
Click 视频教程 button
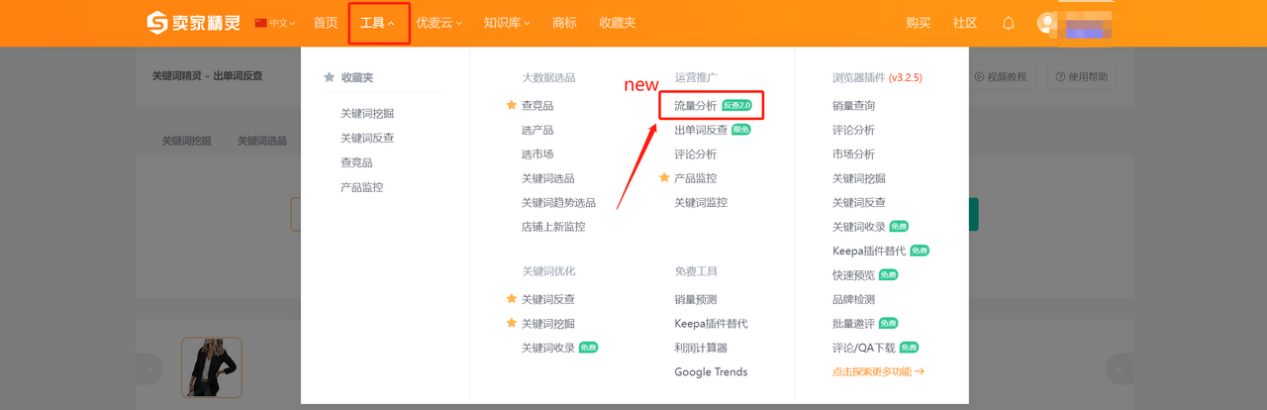(1000, 77)
